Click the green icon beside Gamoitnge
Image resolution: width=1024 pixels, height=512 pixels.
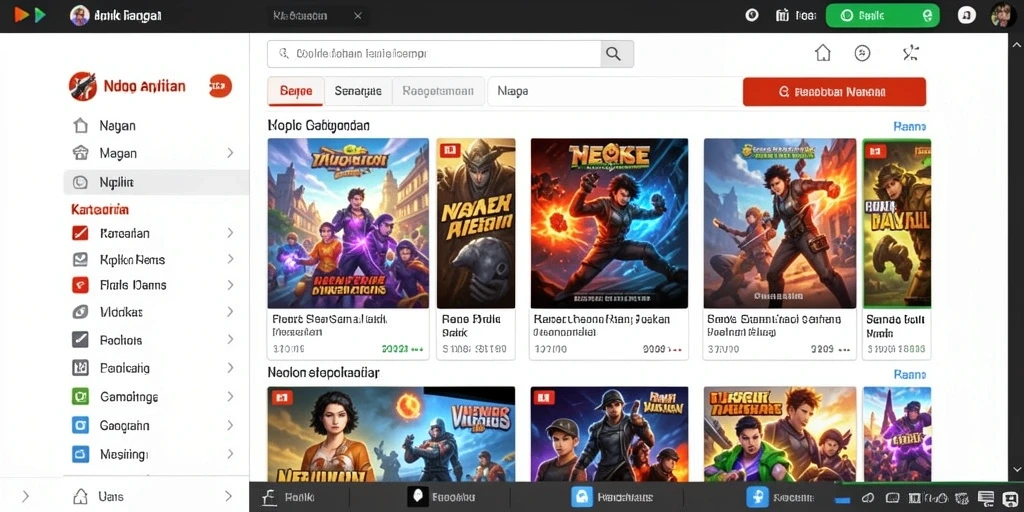[x=80, y=396]
